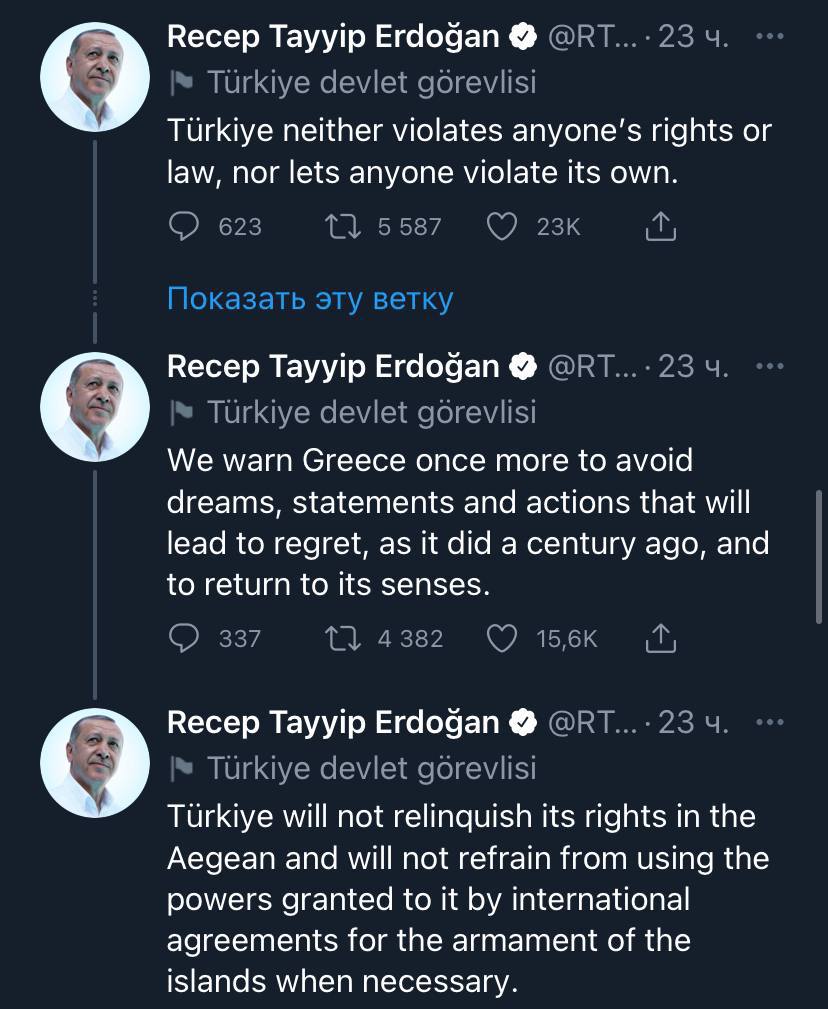Image resolution: width=828 pixels, height=1009 pixels.
Task: Retweet the first tweet about violating rights
Action: (343, 227)
